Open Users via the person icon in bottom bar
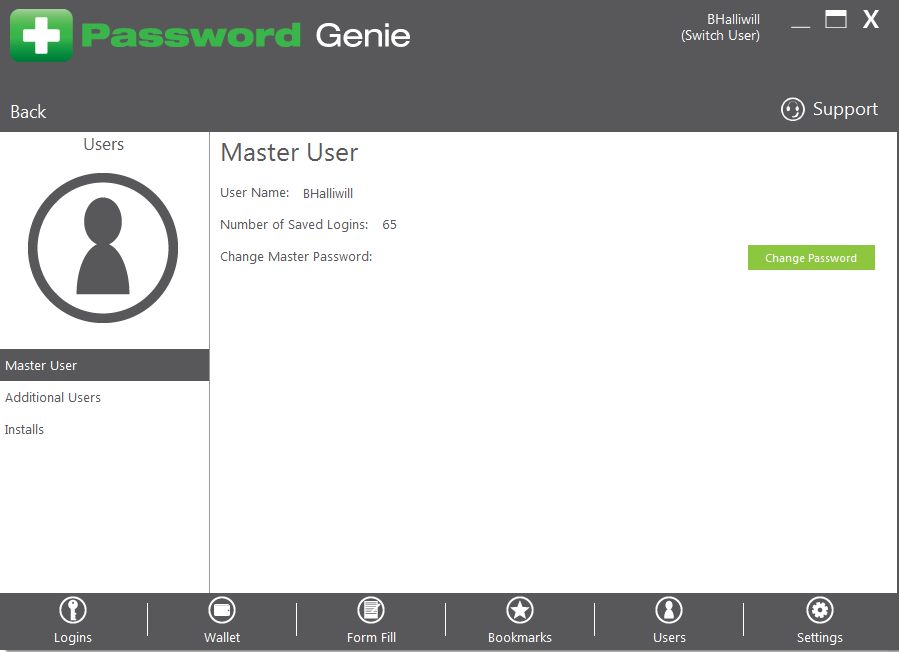899x652 pixels. (x=669, y=610)
